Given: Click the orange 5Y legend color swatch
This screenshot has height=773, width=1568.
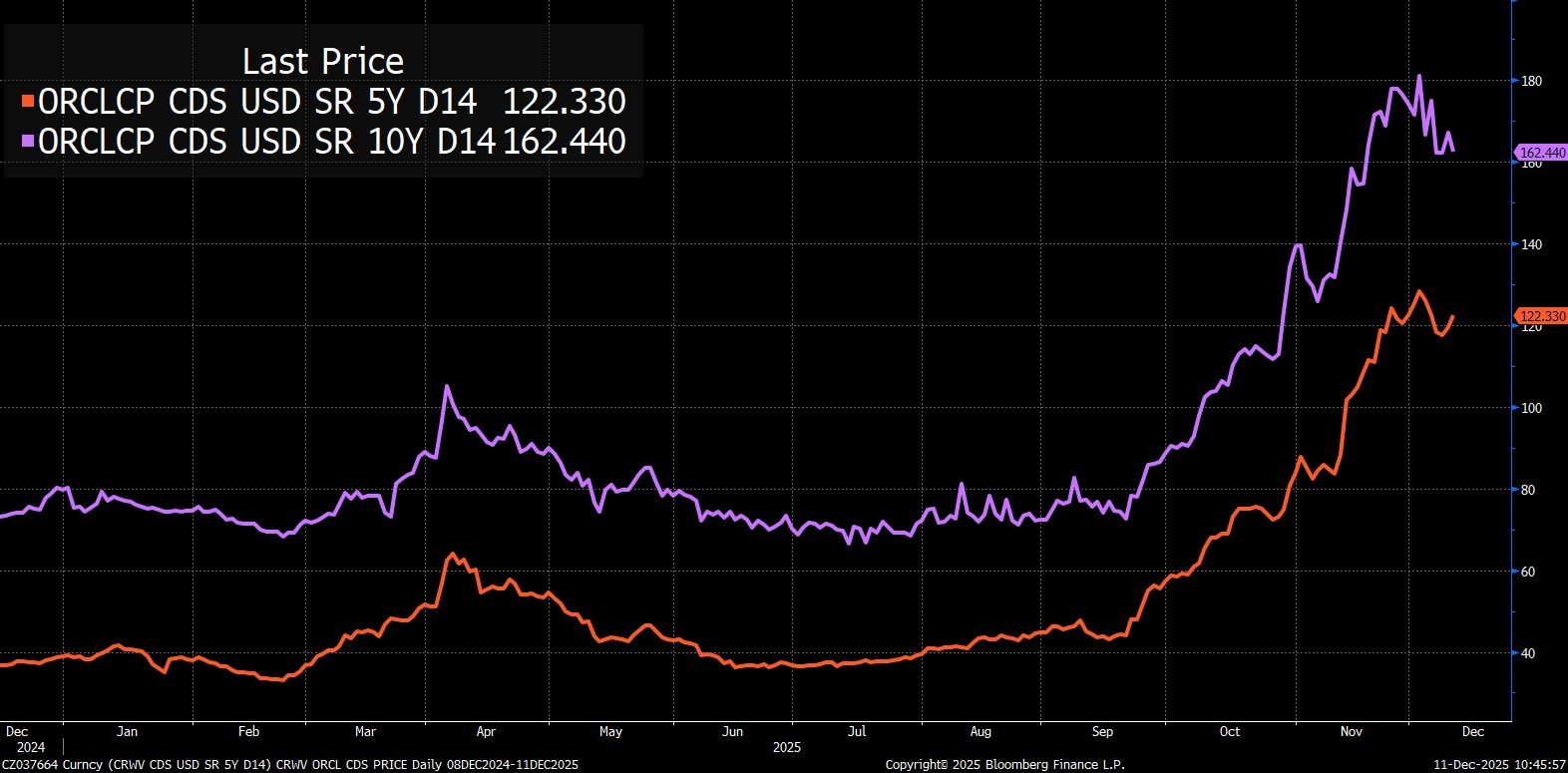Looking at the screenshot, I should click(x=28, y=101).
